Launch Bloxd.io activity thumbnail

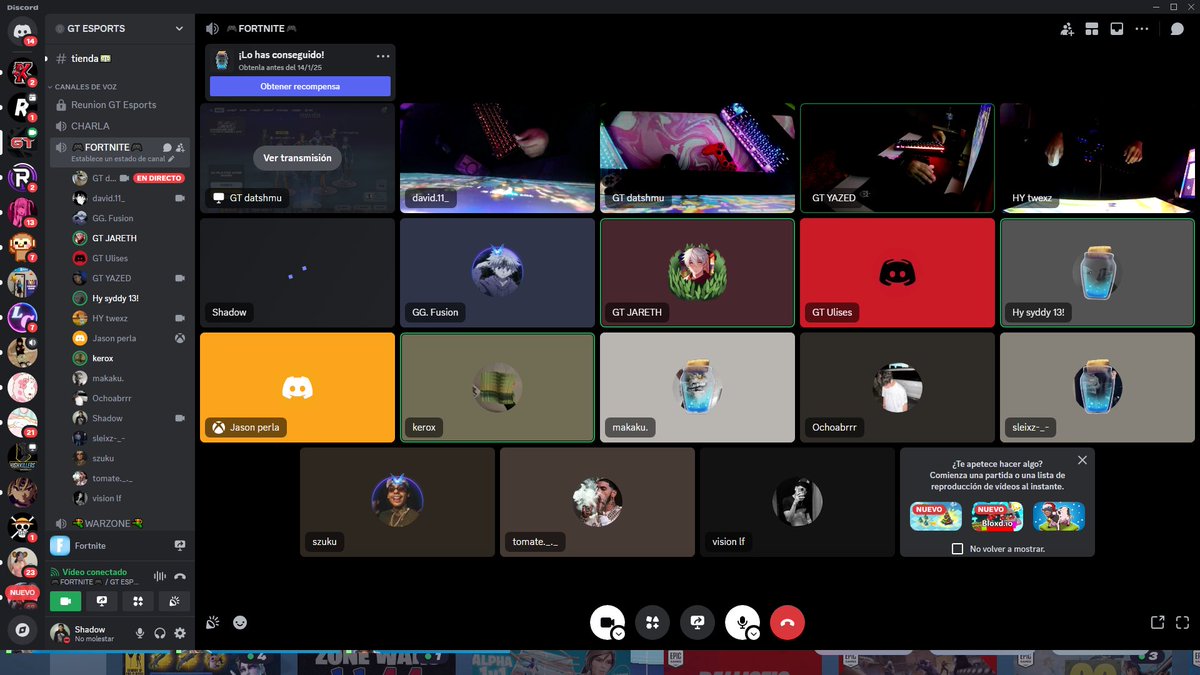(x=997, y=516)
